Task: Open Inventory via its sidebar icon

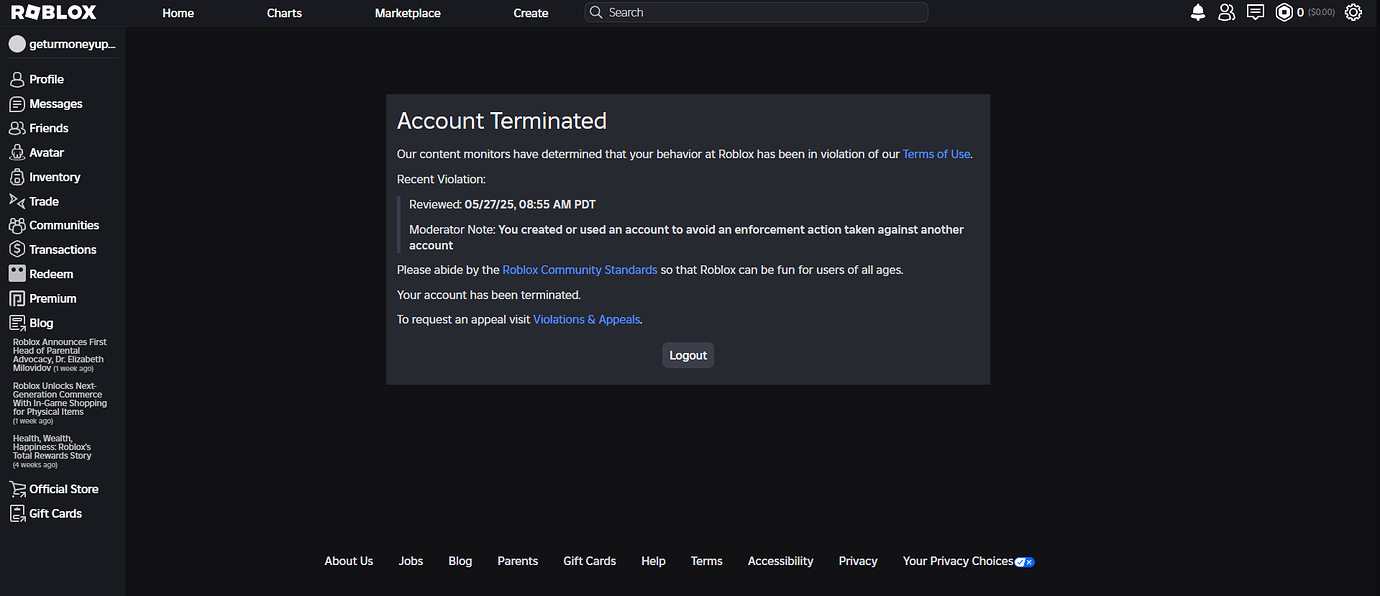Action: (17, 176)
